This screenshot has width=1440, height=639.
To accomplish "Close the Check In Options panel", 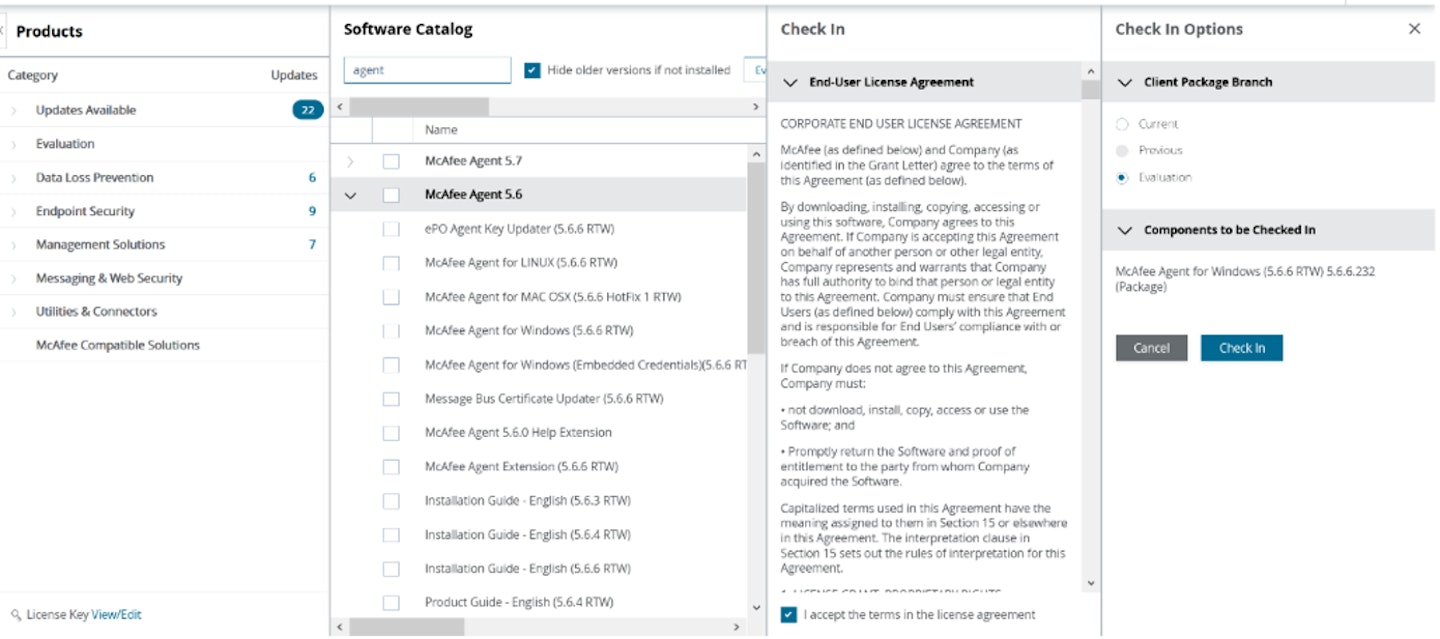I will pos(1414,29).
